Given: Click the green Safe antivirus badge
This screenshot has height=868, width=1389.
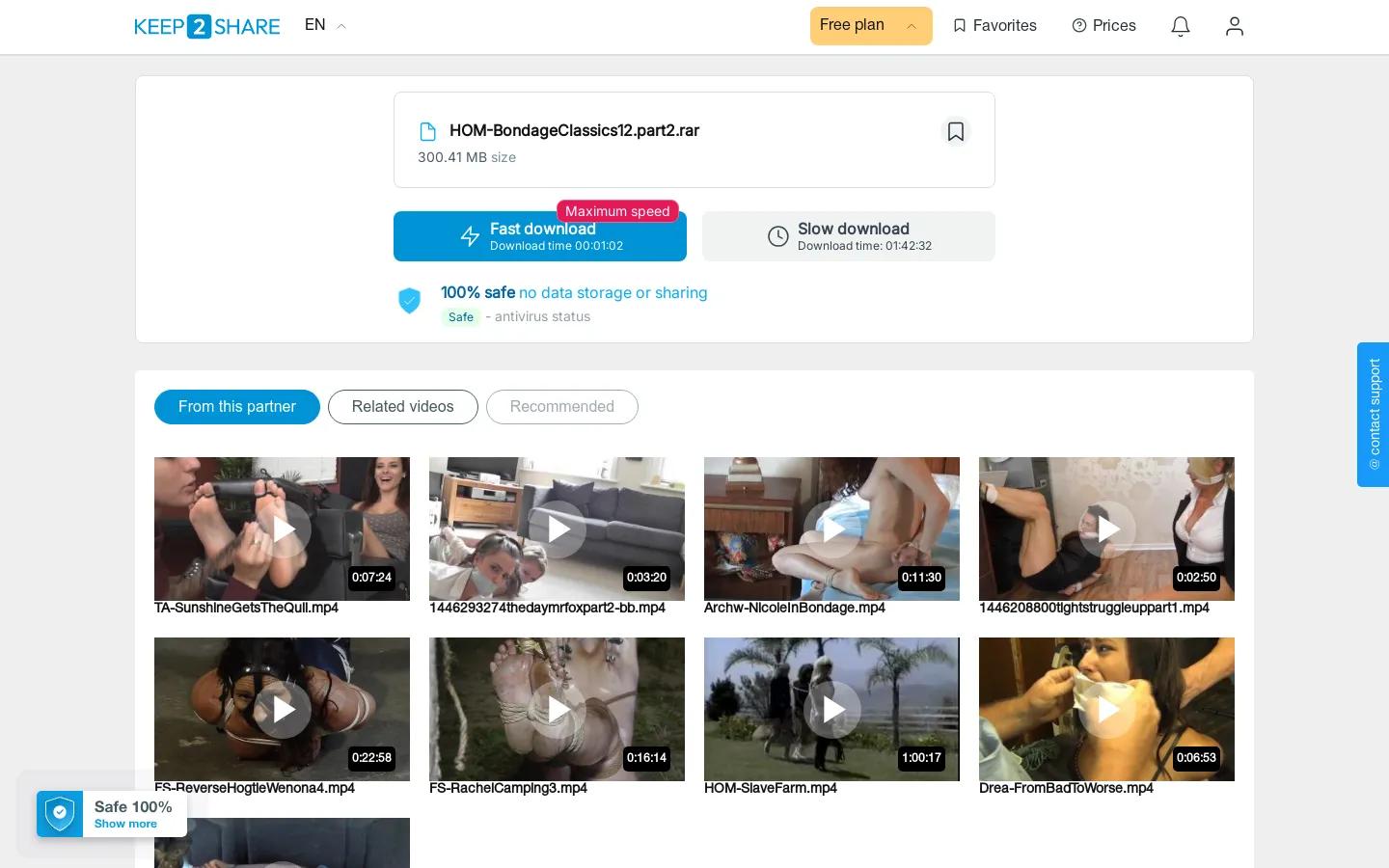Looking at the screenshot, I should pyautogui.click(x=461, y=317).
